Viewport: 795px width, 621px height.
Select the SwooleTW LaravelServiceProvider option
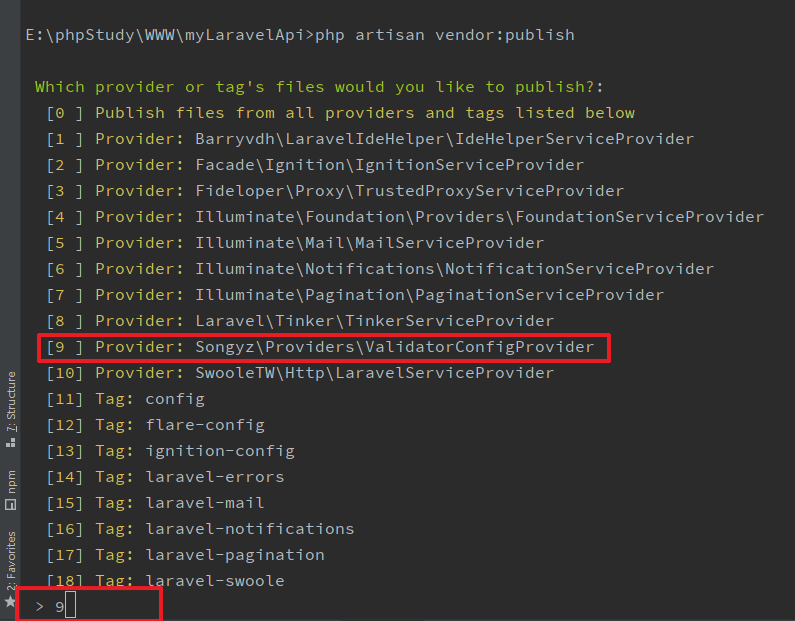click(300, 373)
